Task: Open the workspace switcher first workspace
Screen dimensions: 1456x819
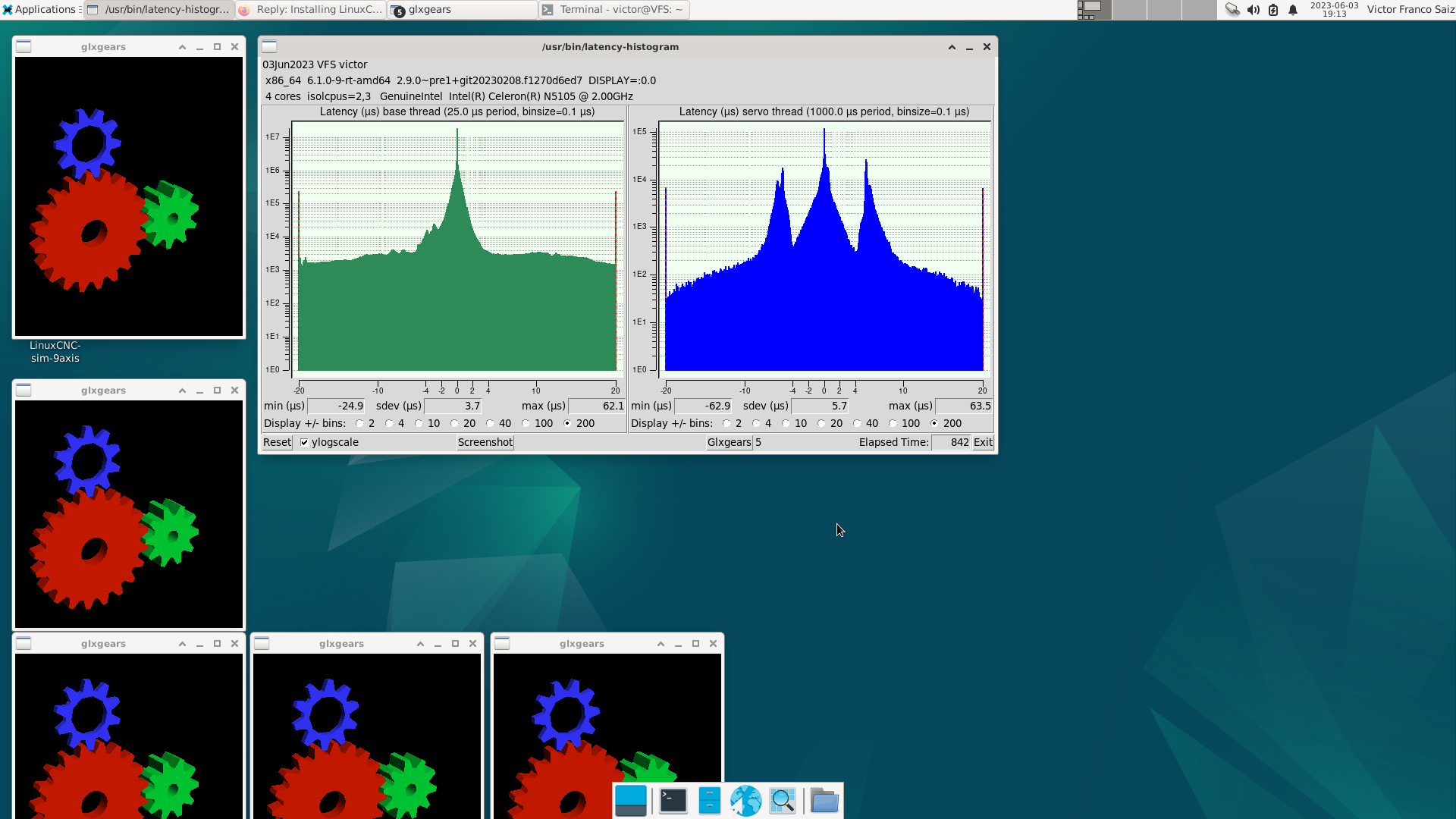Action: tap(1094, 9)
